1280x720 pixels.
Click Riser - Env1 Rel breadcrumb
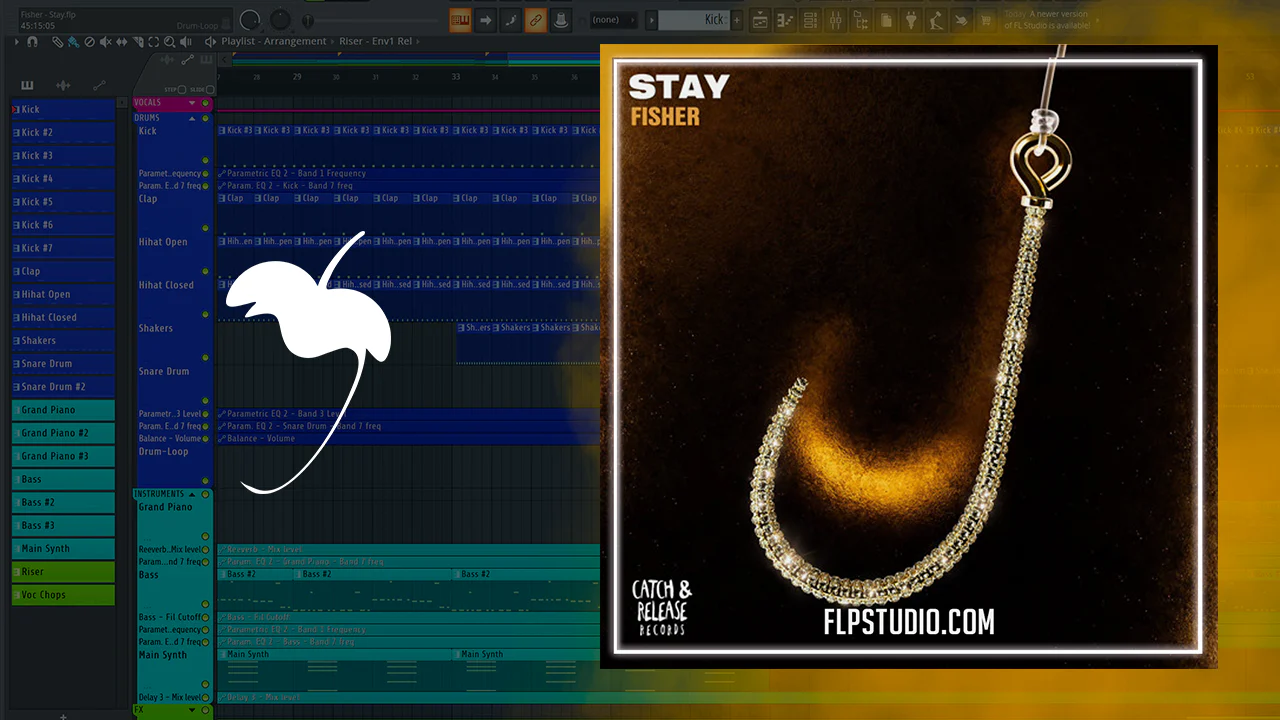[x=373, y=42]
